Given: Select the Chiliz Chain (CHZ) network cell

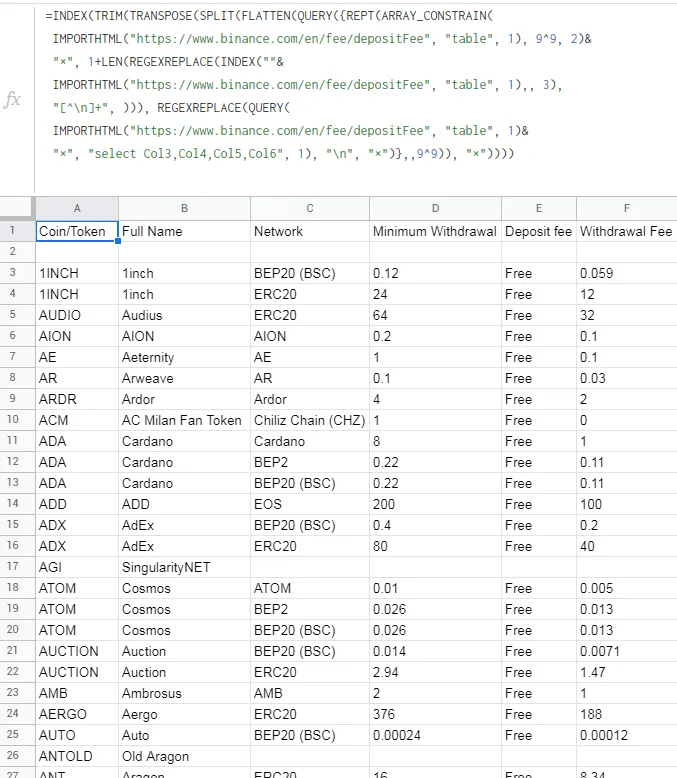Looking at the screenshot, I should click(x=309, y=421).
